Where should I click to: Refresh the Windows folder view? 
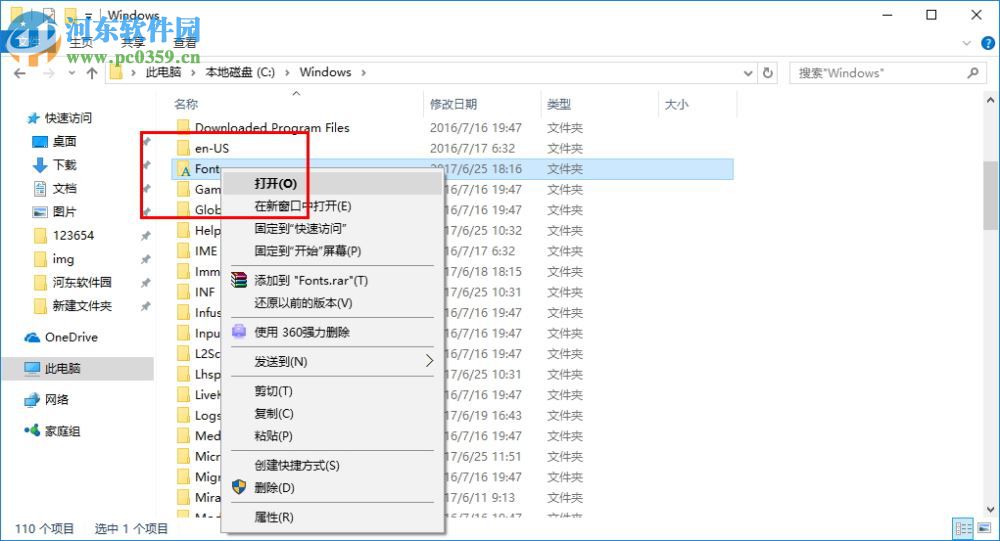coord(768,73)
